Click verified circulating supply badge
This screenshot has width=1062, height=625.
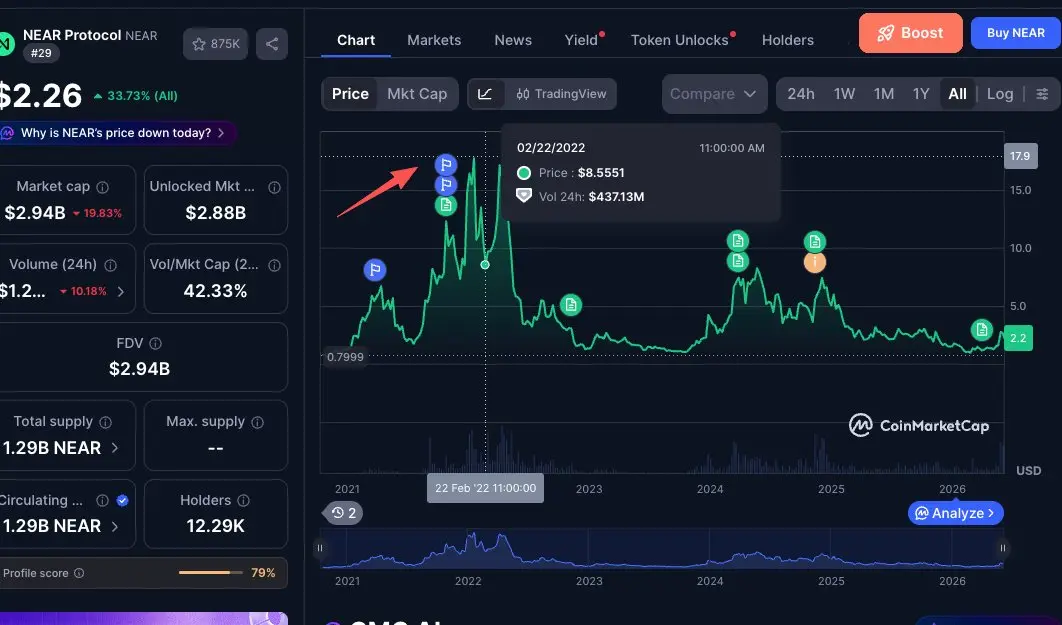tap(123, 500)
